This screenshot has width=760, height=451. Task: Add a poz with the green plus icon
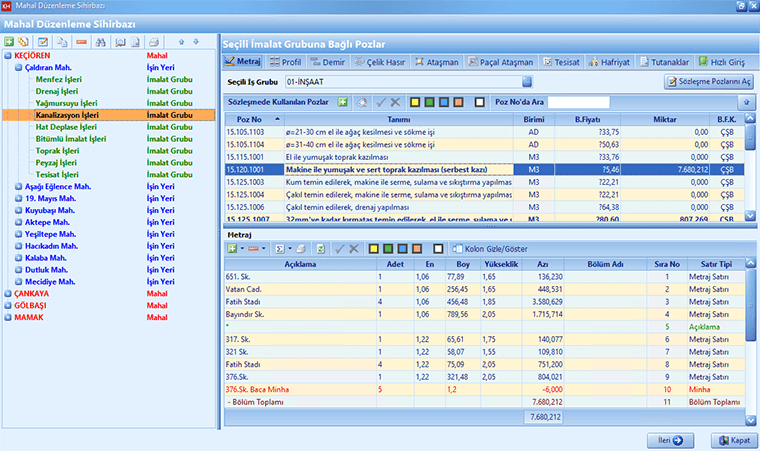pyautogui.click(x=342, y=102)
